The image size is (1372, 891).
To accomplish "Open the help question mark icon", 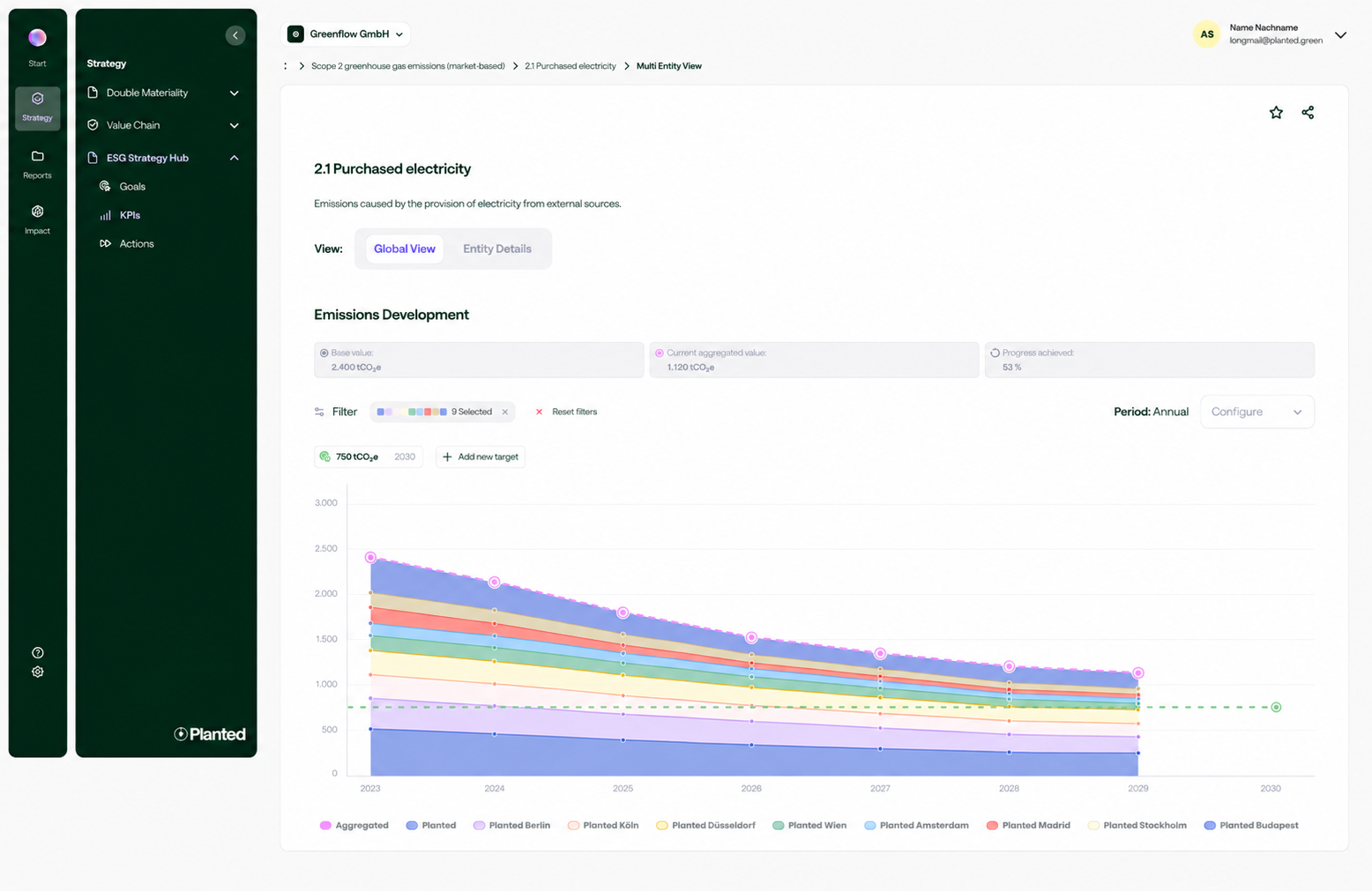I will pos(37,653).
